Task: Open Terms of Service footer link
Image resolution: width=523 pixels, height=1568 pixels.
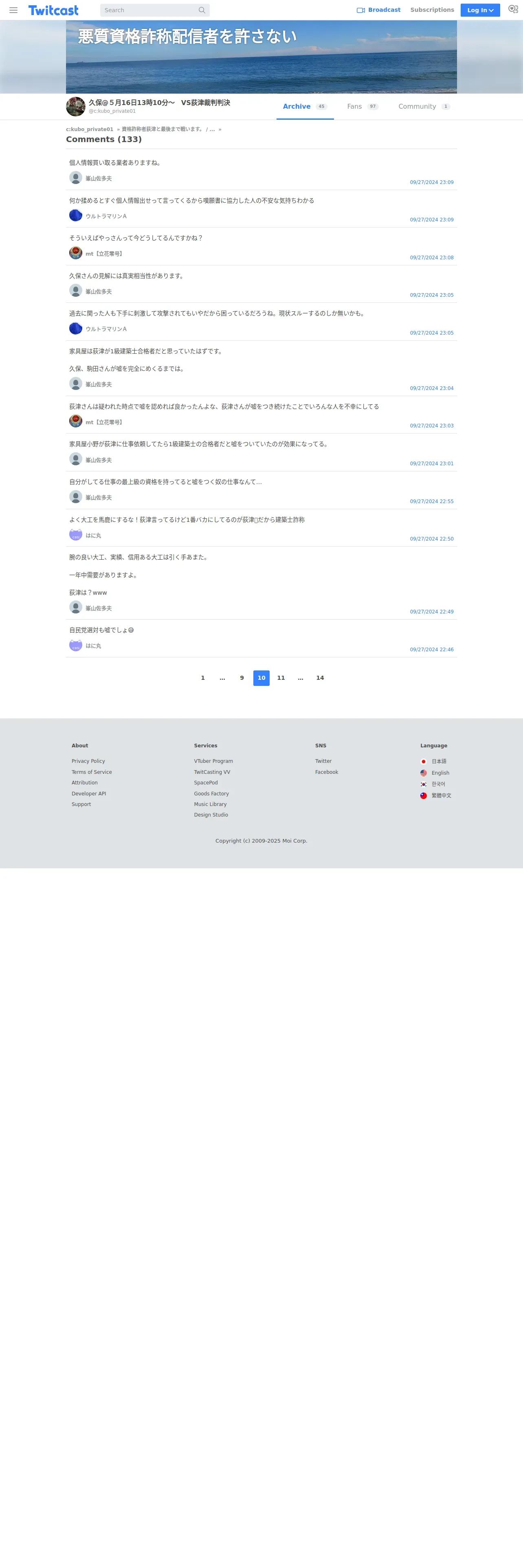Action: pos(91,773)
